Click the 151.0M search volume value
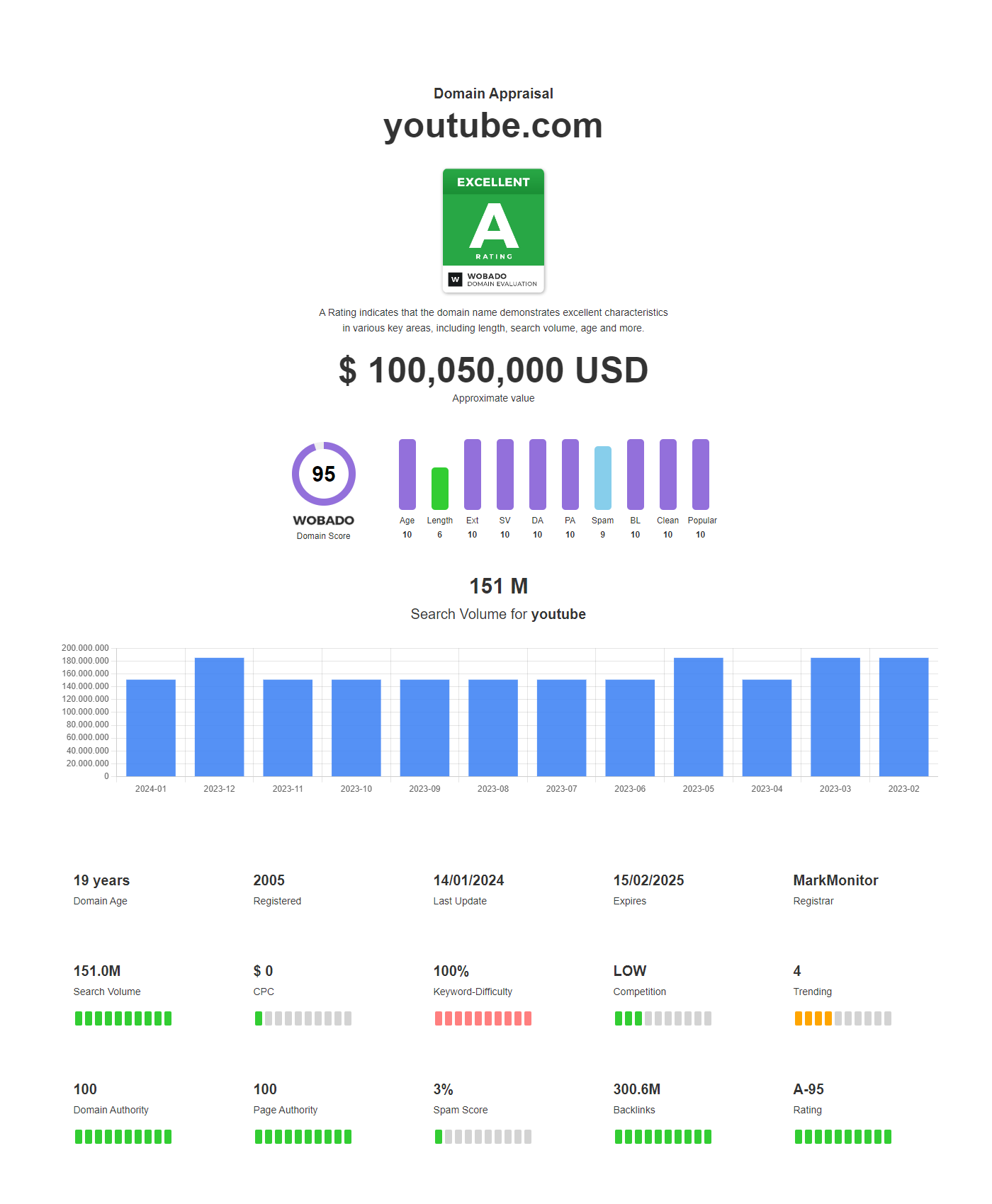This screenshot has height=1204, width=992. (x=97, y=971)
